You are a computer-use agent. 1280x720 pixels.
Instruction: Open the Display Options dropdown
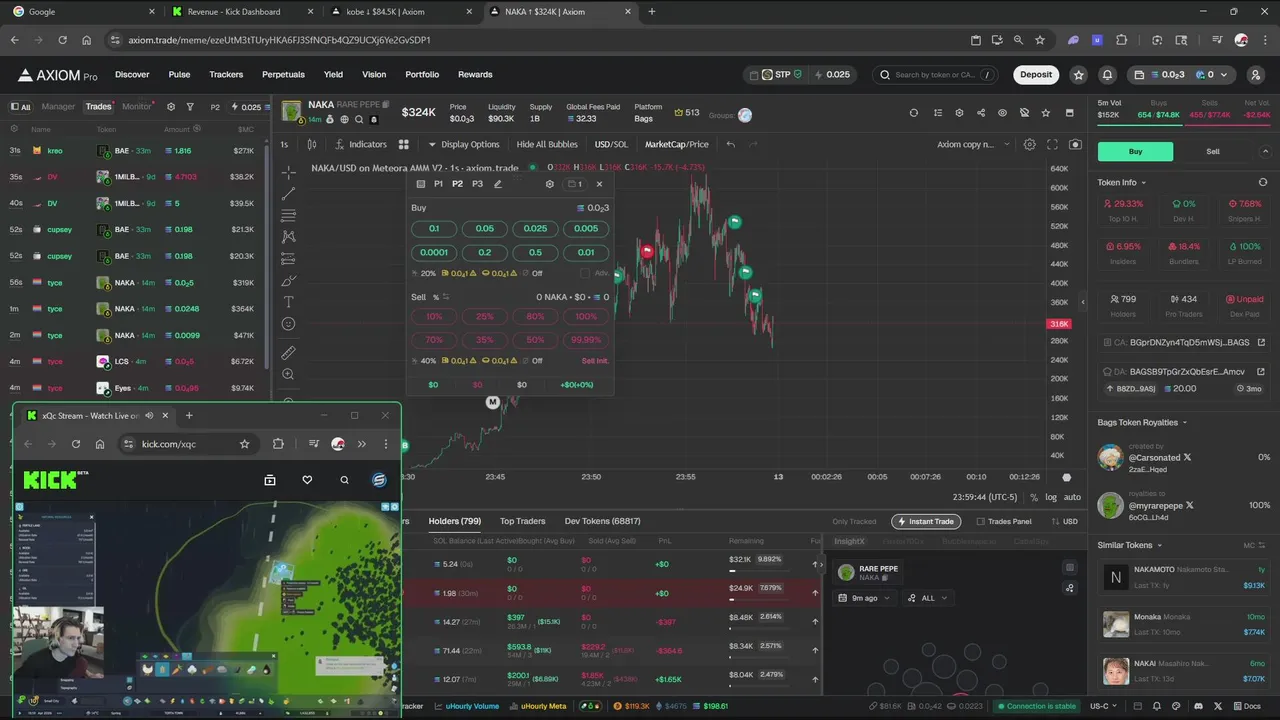tap(464, 144)
